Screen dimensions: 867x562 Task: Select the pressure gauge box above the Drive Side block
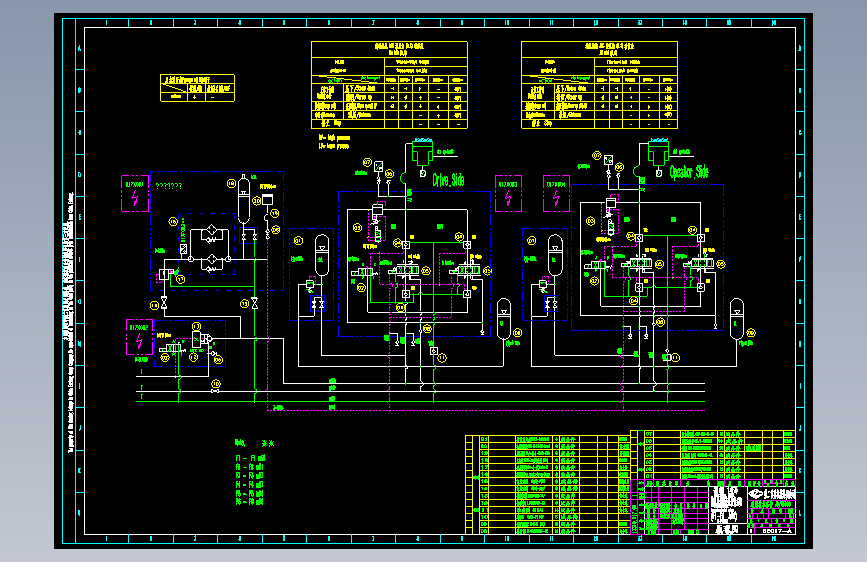click(379, 166)
